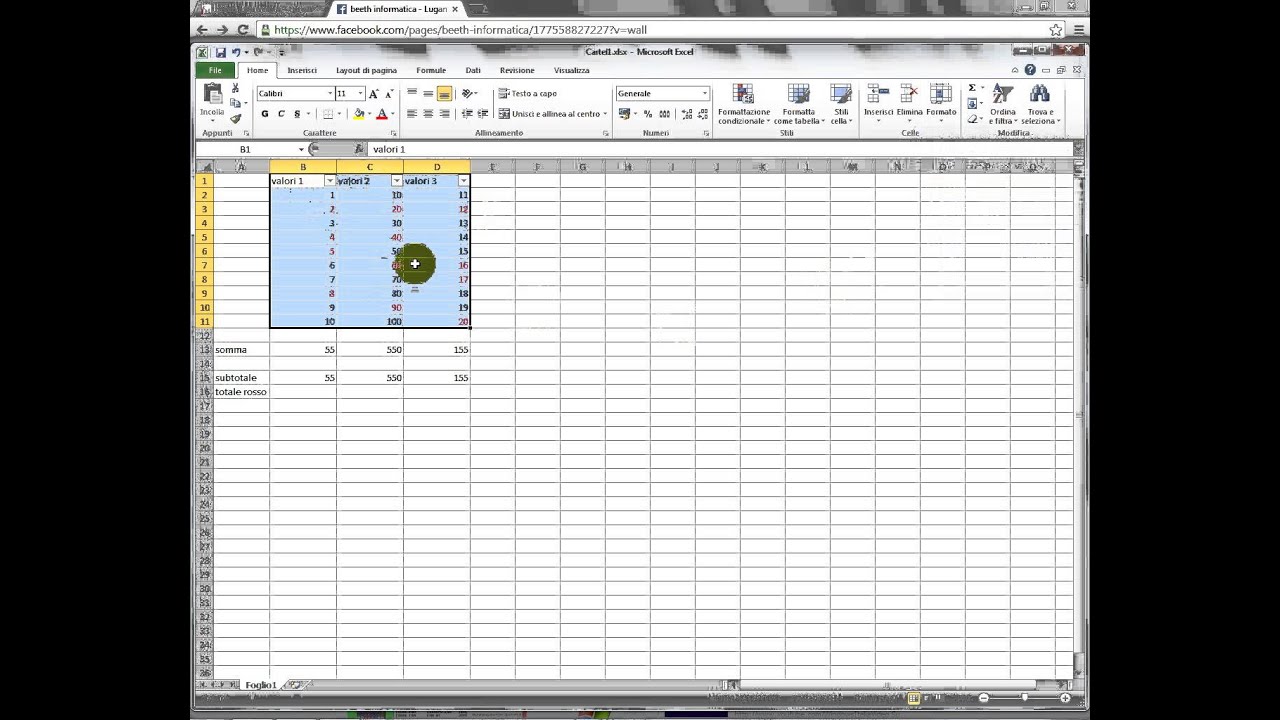This screenshot has width=1280, height=720.
Task: Toggle align text right
Action: click(444, 114)
